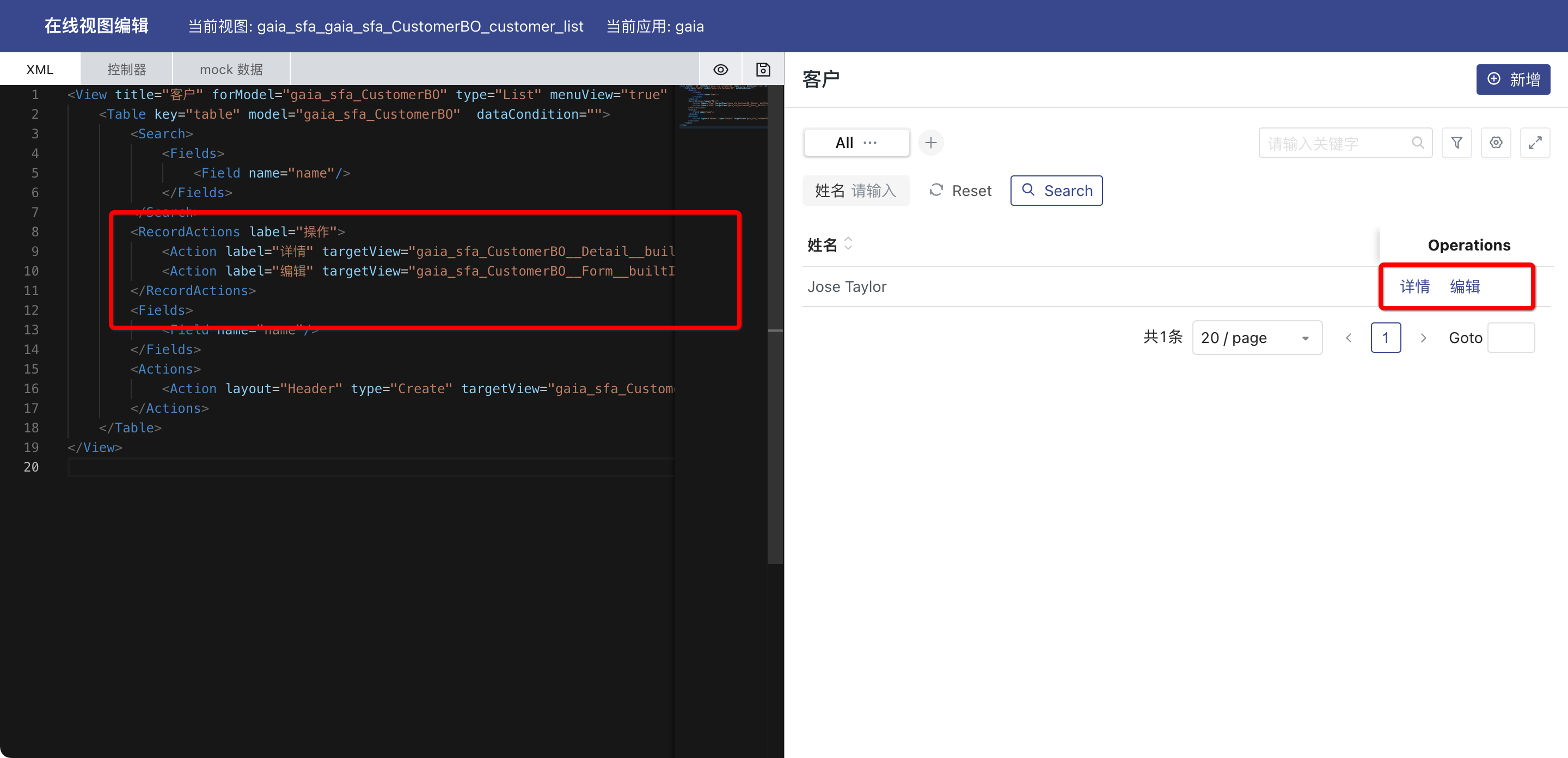
Task: Click the Goto page input box
Action: pyautogui.click(x=1511, y=337)
